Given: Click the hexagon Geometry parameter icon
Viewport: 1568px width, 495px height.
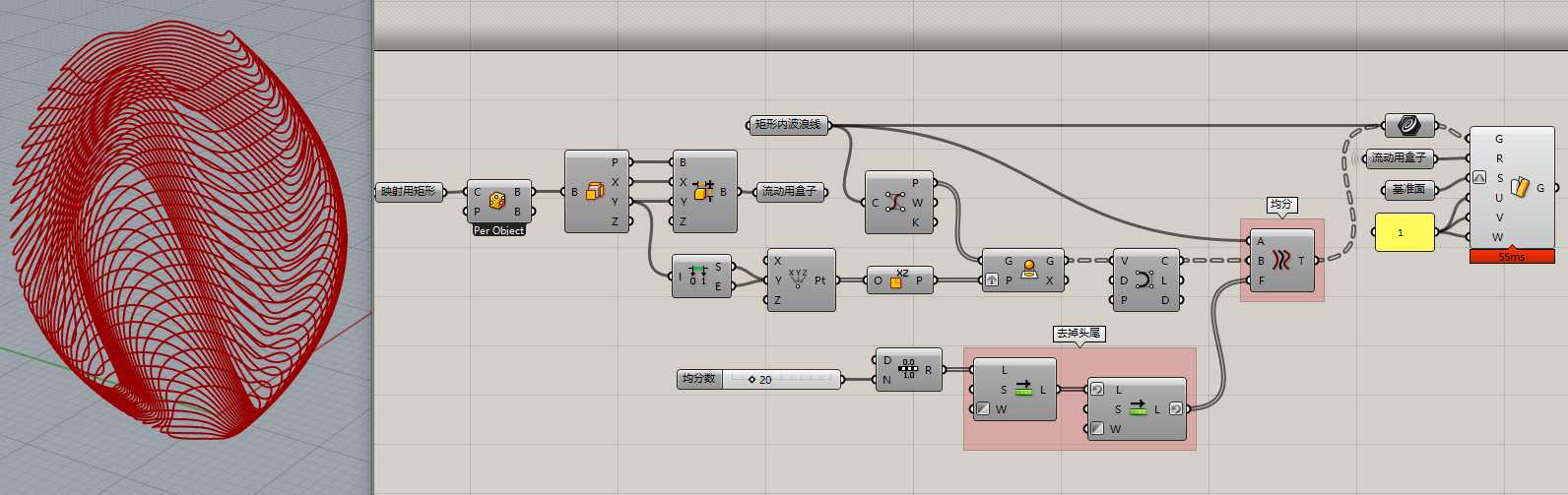Looking at the screenshot, I should (x=1409, y=125).
